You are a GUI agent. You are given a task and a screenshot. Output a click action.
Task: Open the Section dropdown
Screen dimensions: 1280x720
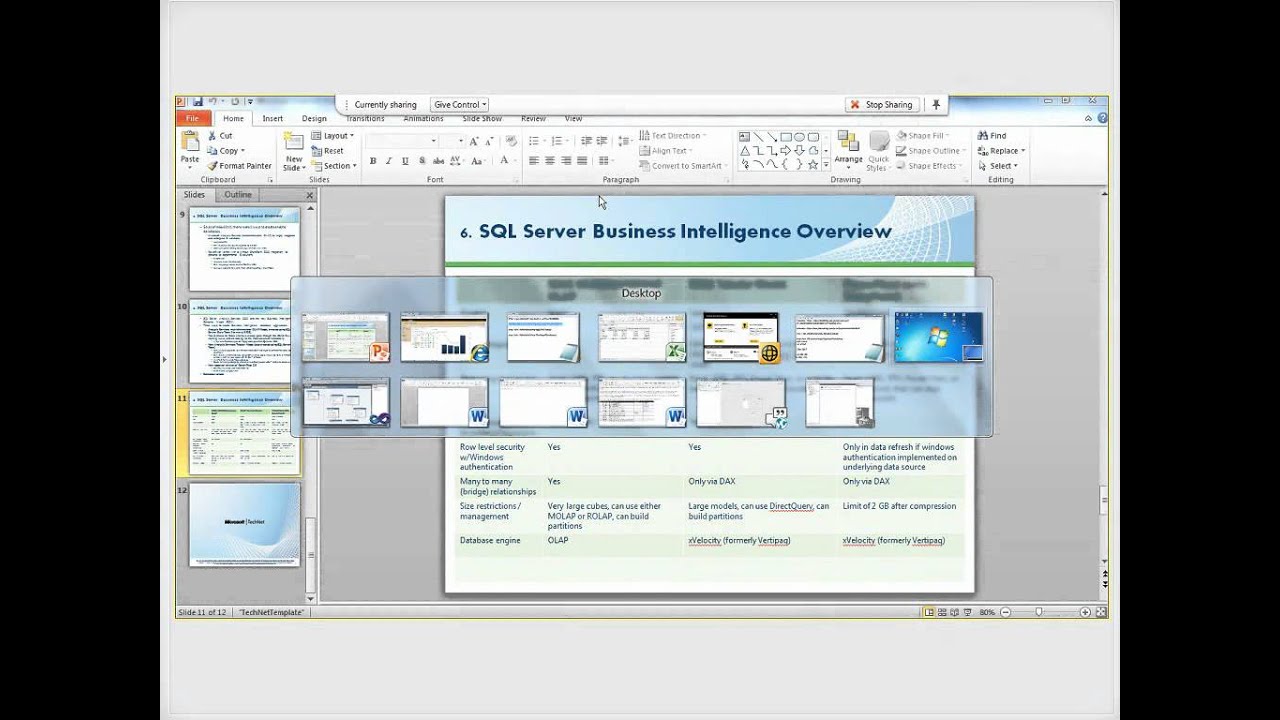[x=334, y=166]
